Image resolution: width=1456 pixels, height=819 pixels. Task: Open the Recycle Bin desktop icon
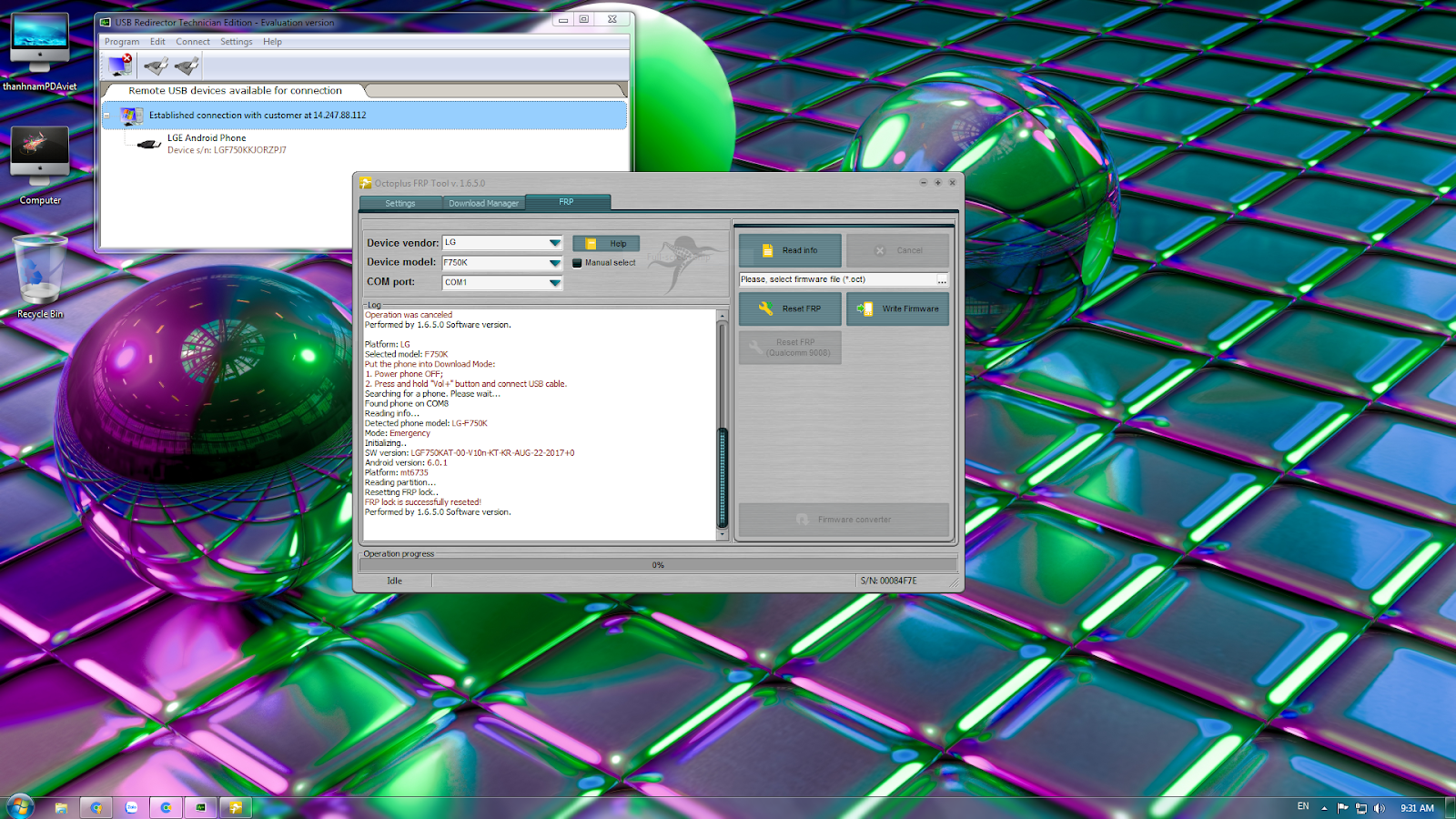(x=40, y=277)
